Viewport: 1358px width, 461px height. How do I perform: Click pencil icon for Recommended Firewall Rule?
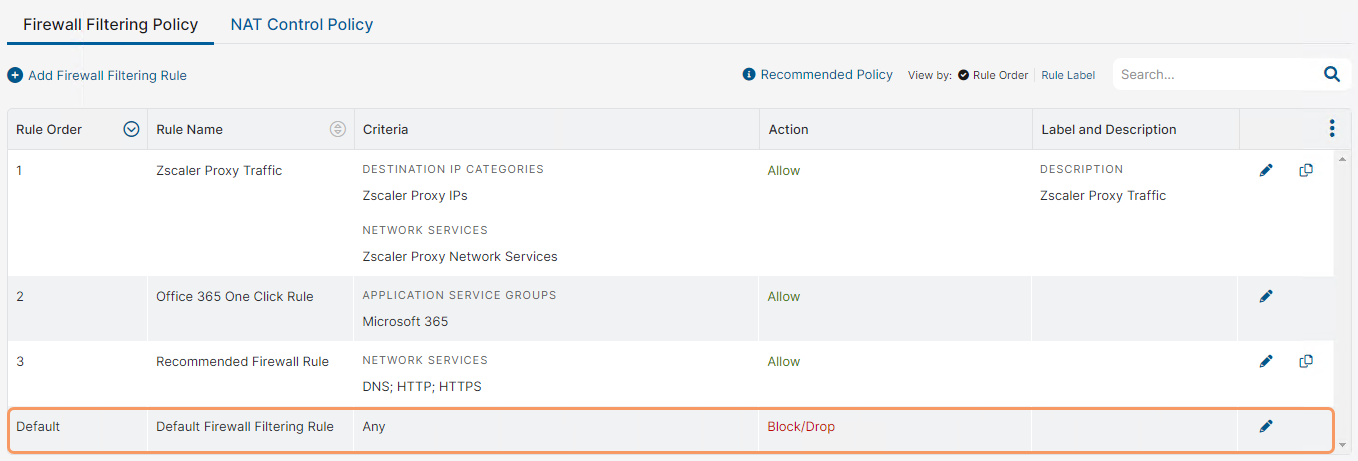1266,361
